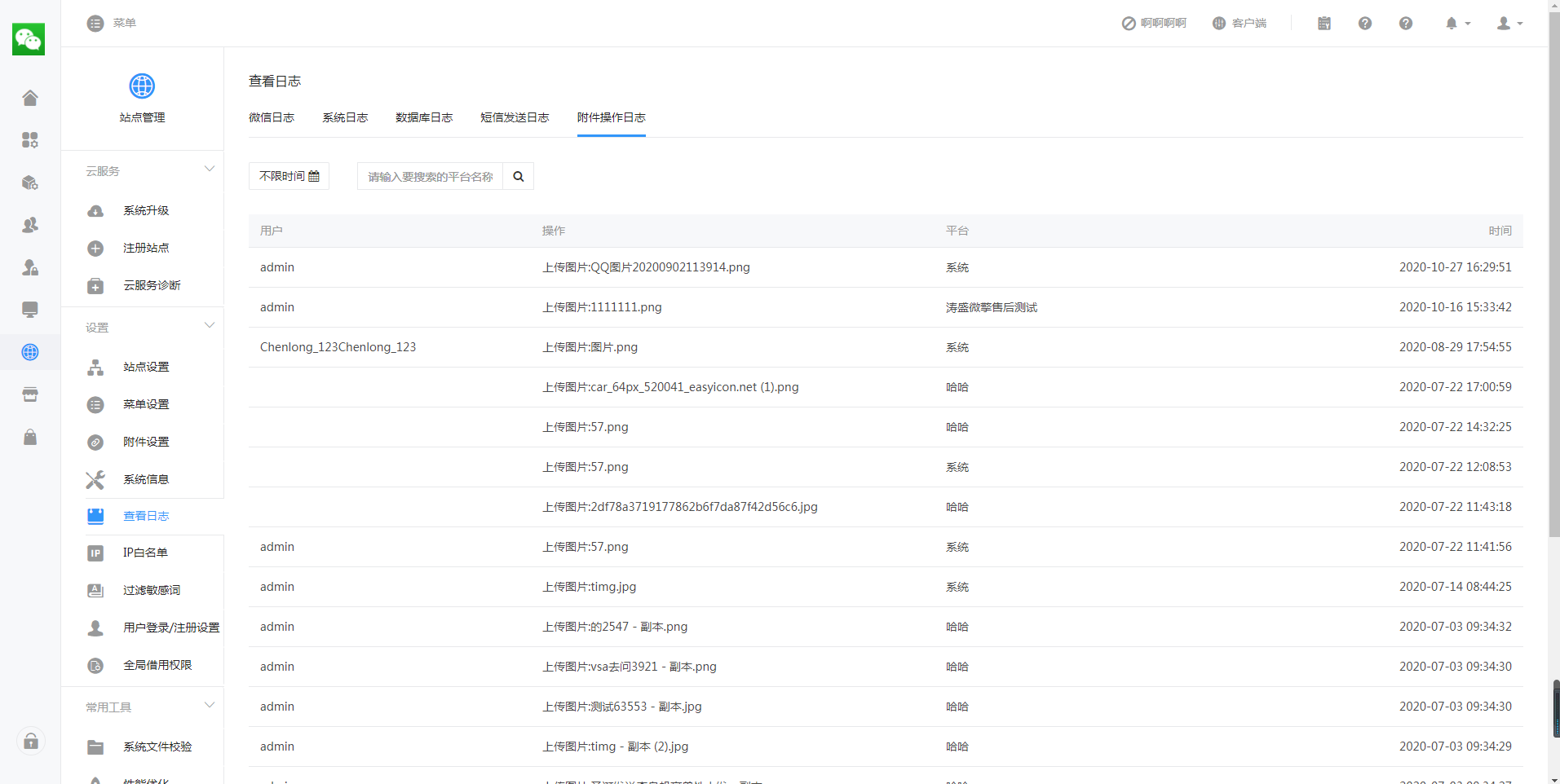Image resolution: width=1560 pixels, height=784 pixels.
Task: Select the globe site icon in left rail
Action: [30, 352]
